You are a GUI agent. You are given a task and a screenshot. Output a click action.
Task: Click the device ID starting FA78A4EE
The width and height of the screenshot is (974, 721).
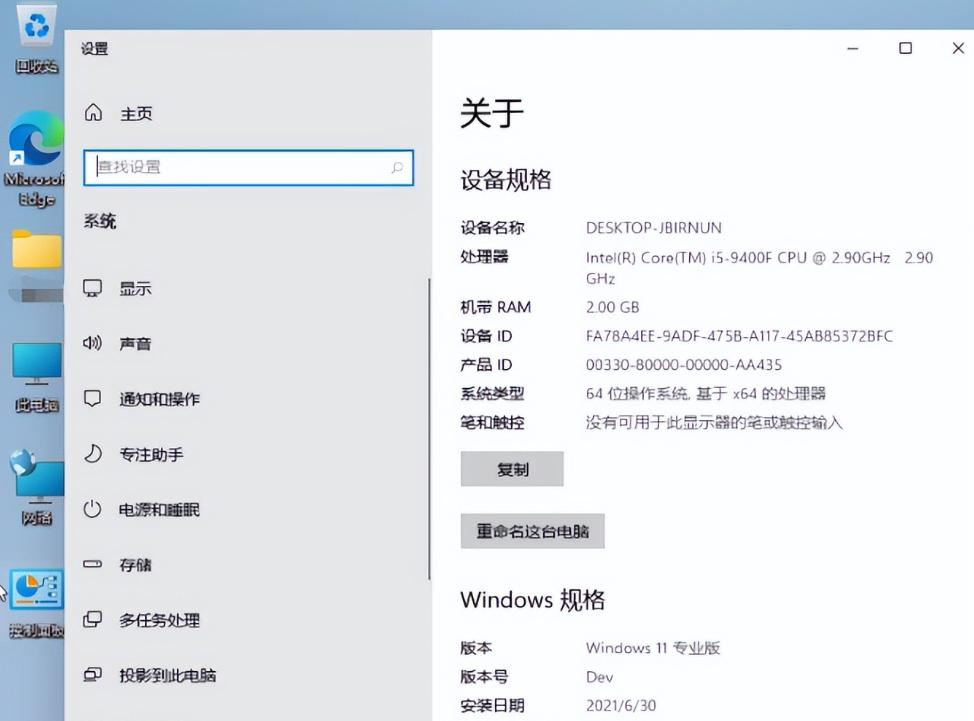click(x=739, y=336)
